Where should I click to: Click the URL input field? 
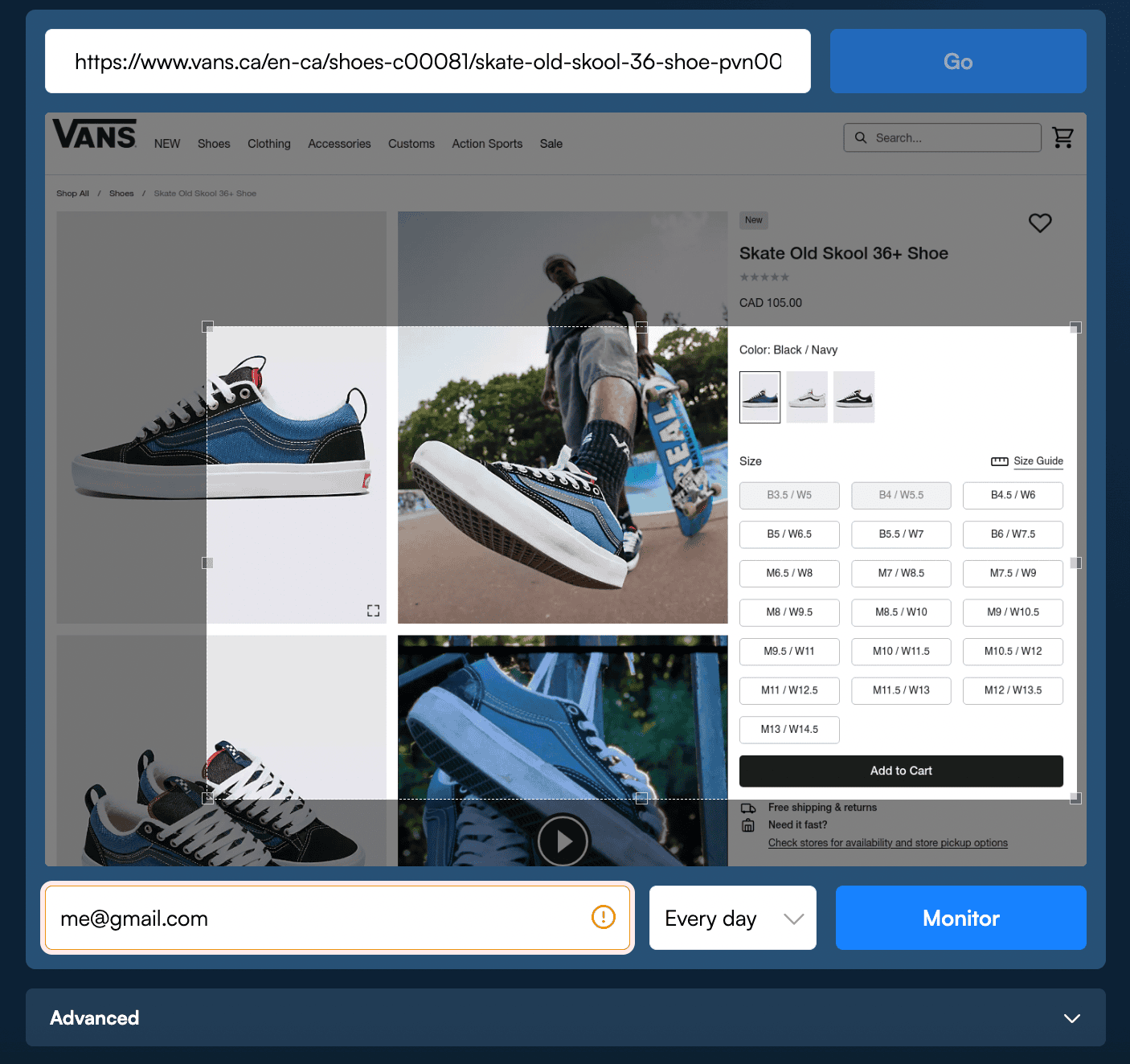pyautogui.click(x=428, y=61)
